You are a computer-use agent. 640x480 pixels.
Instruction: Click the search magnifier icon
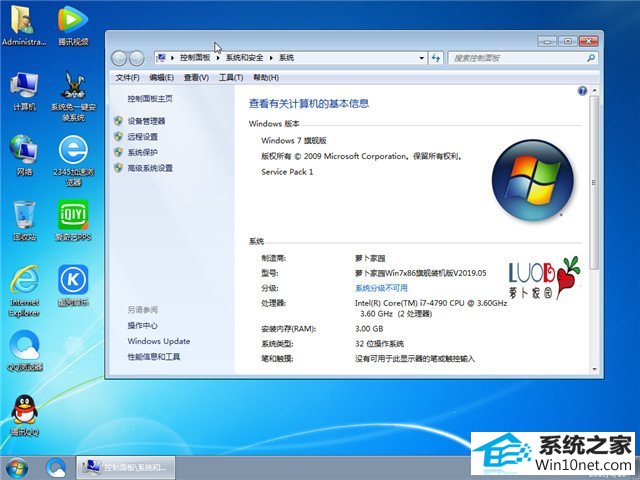tap(591, 58)
